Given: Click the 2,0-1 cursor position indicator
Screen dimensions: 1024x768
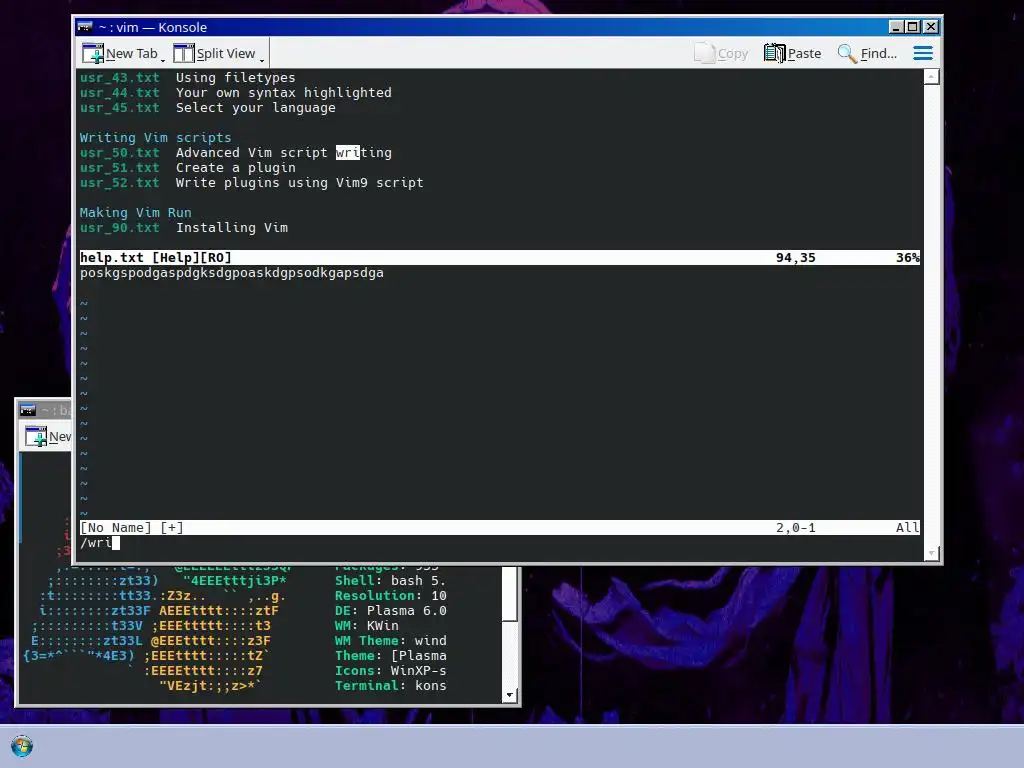Looking at the screenshot, I should click(795, 528).
